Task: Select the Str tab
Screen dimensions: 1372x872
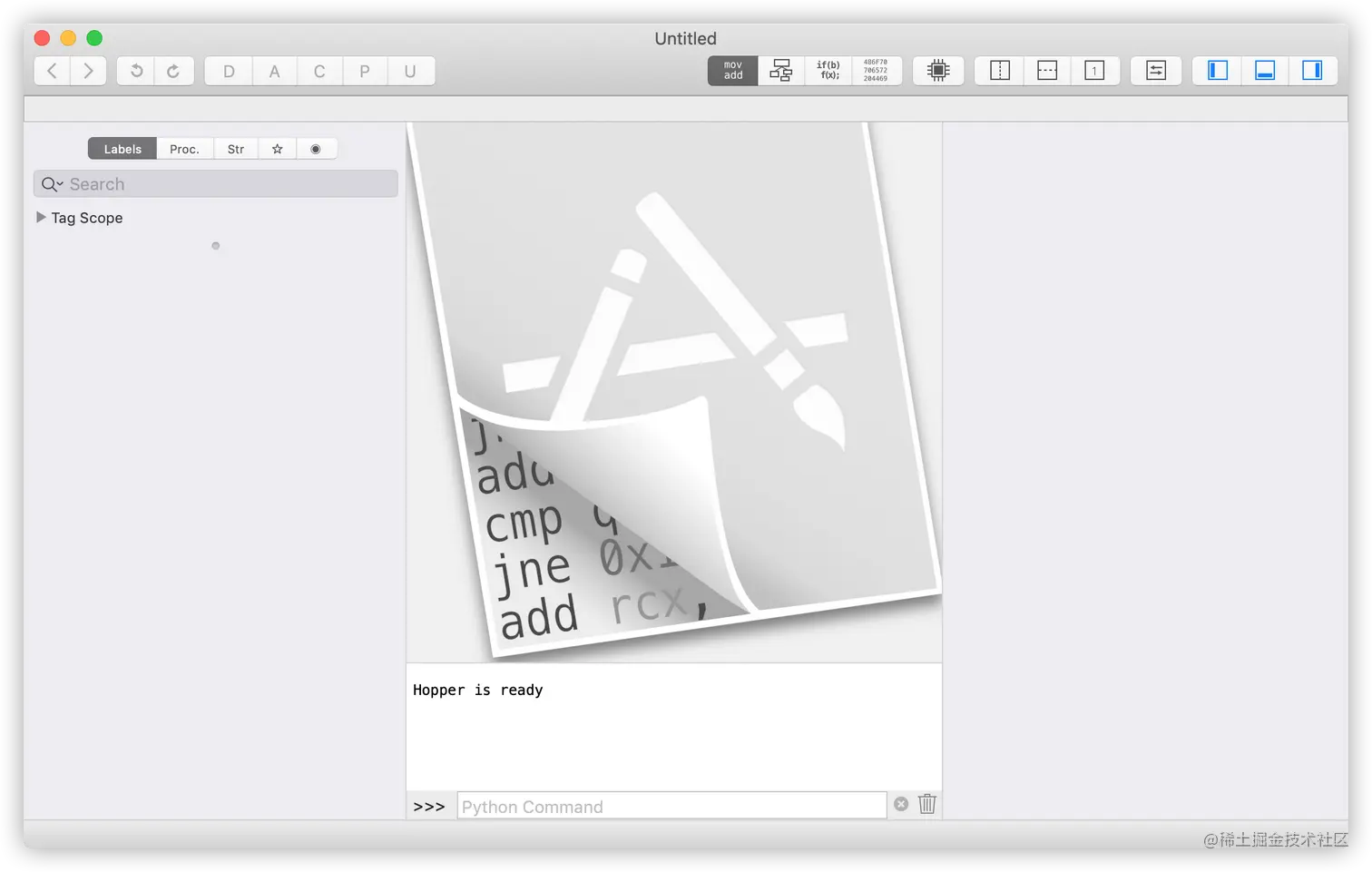Action: 236,149
